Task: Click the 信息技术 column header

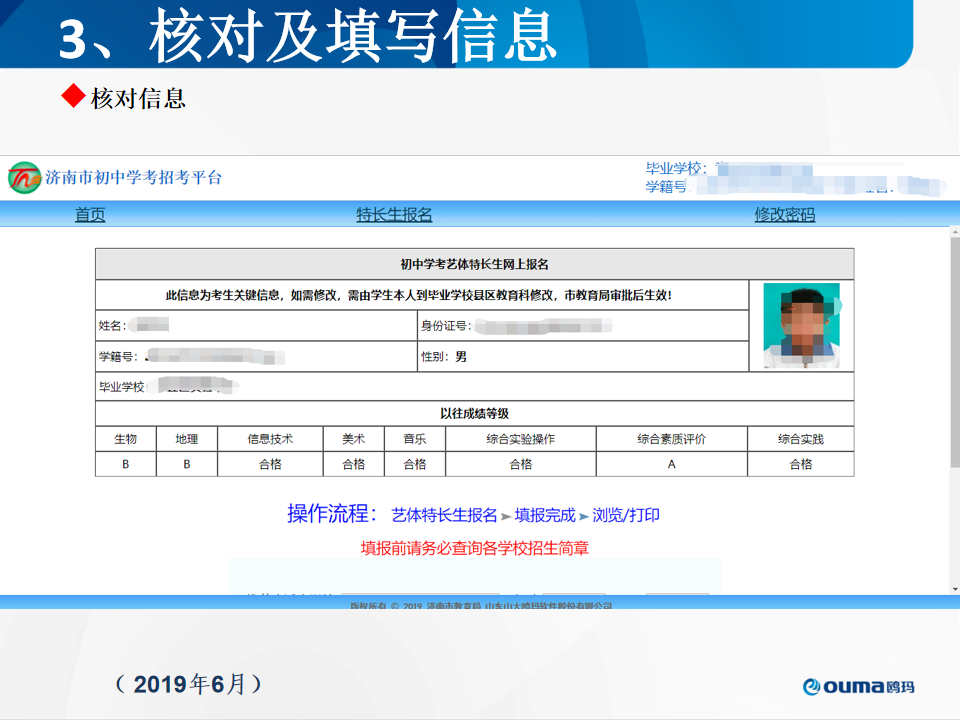Action: 270,439
